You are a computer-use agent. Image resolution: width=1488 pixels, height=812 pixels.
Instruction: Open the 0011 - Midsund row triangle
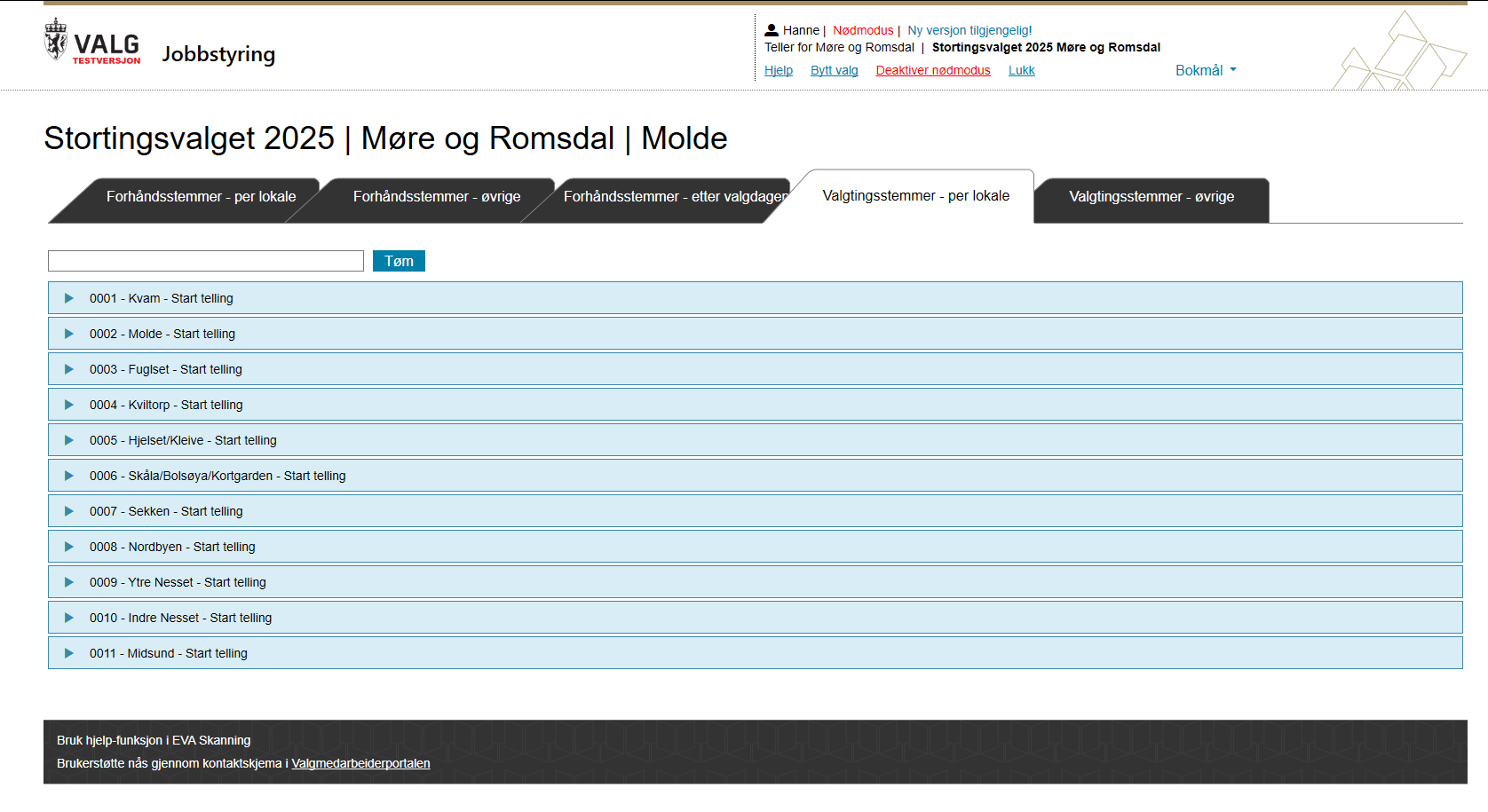pyautogui.click(x=69, y=653)
